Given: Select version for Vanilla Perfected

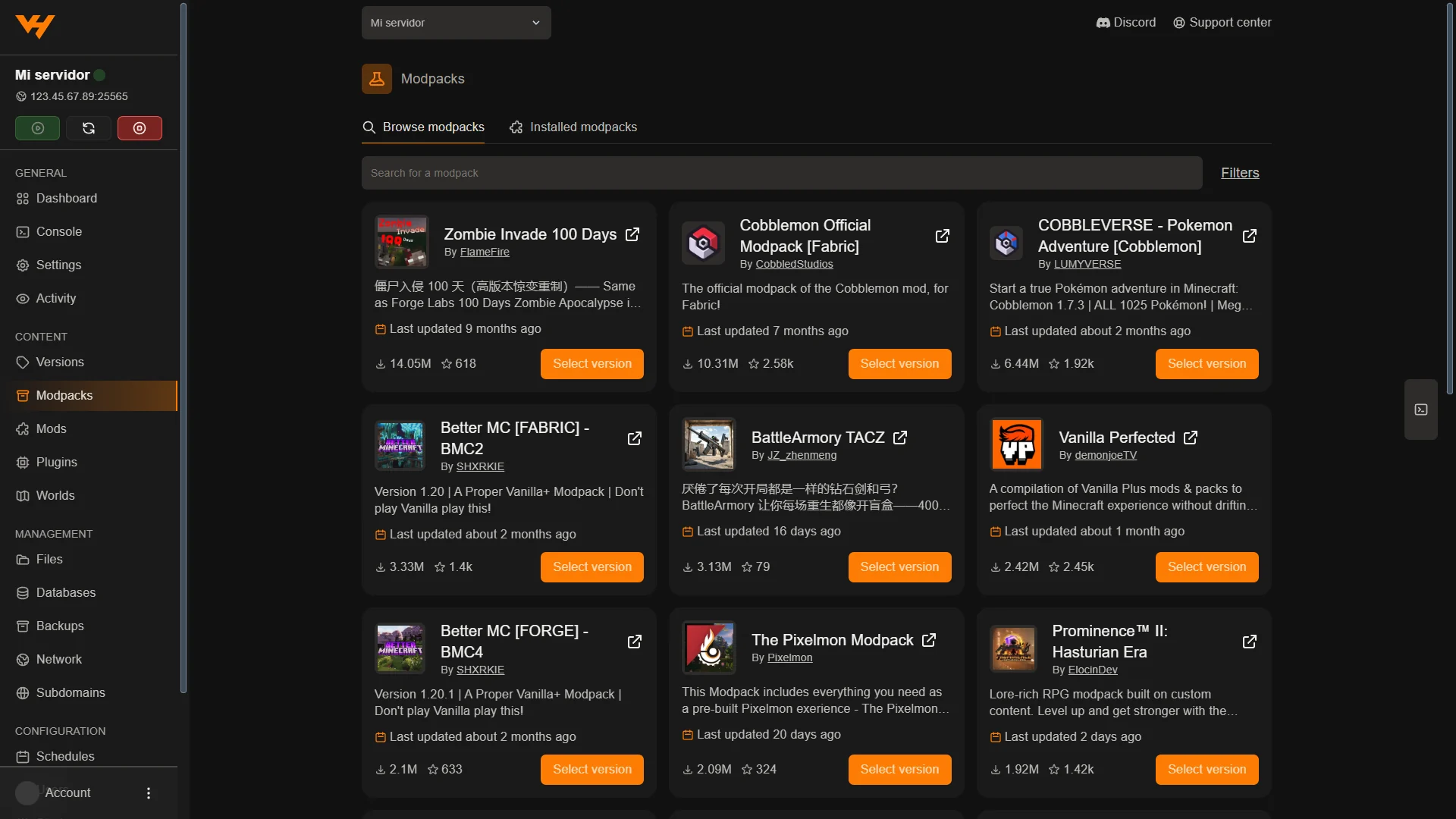Looking at the screenshot, I should click(x=1207, y=567).
